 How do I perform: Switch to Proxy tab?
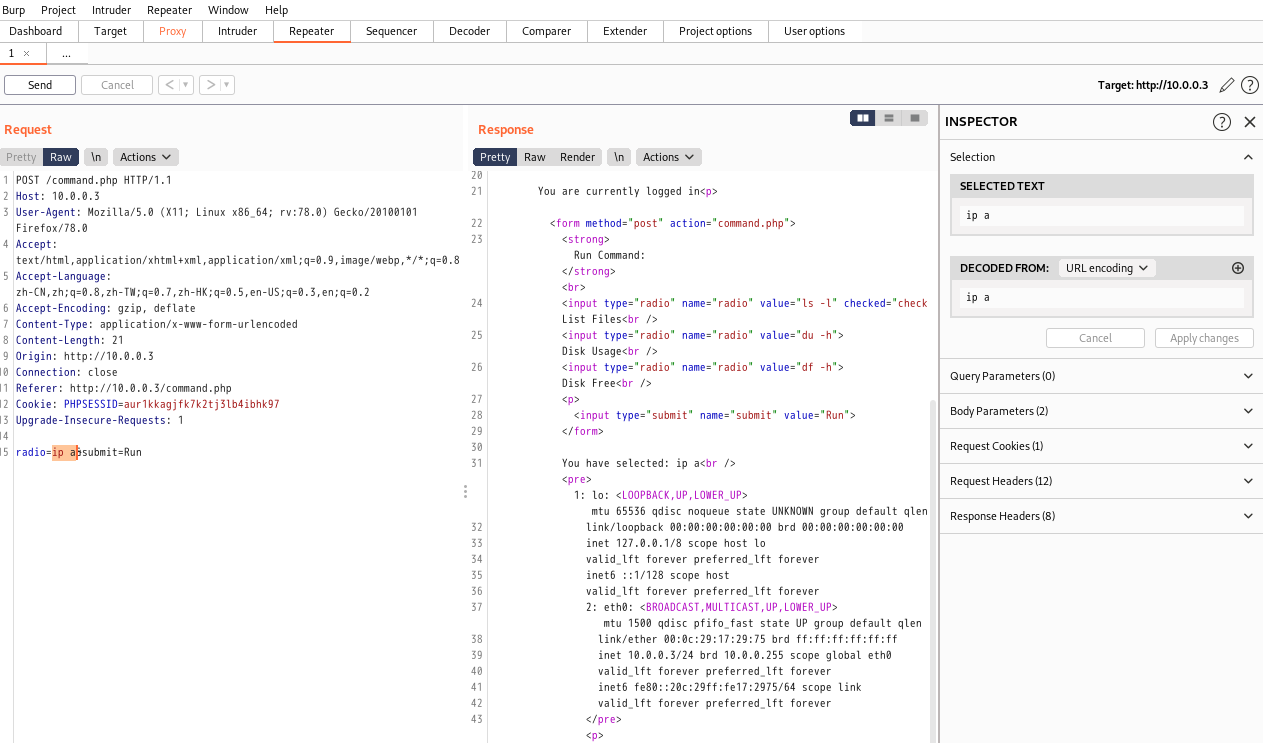click(x=173, y=31)
